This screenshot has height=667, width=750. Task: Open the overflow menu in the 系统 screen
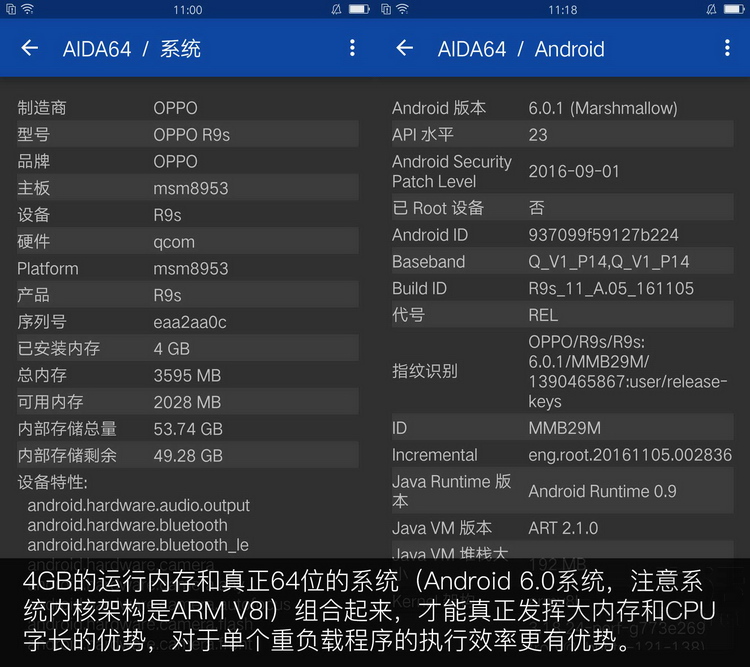point(353,48)
